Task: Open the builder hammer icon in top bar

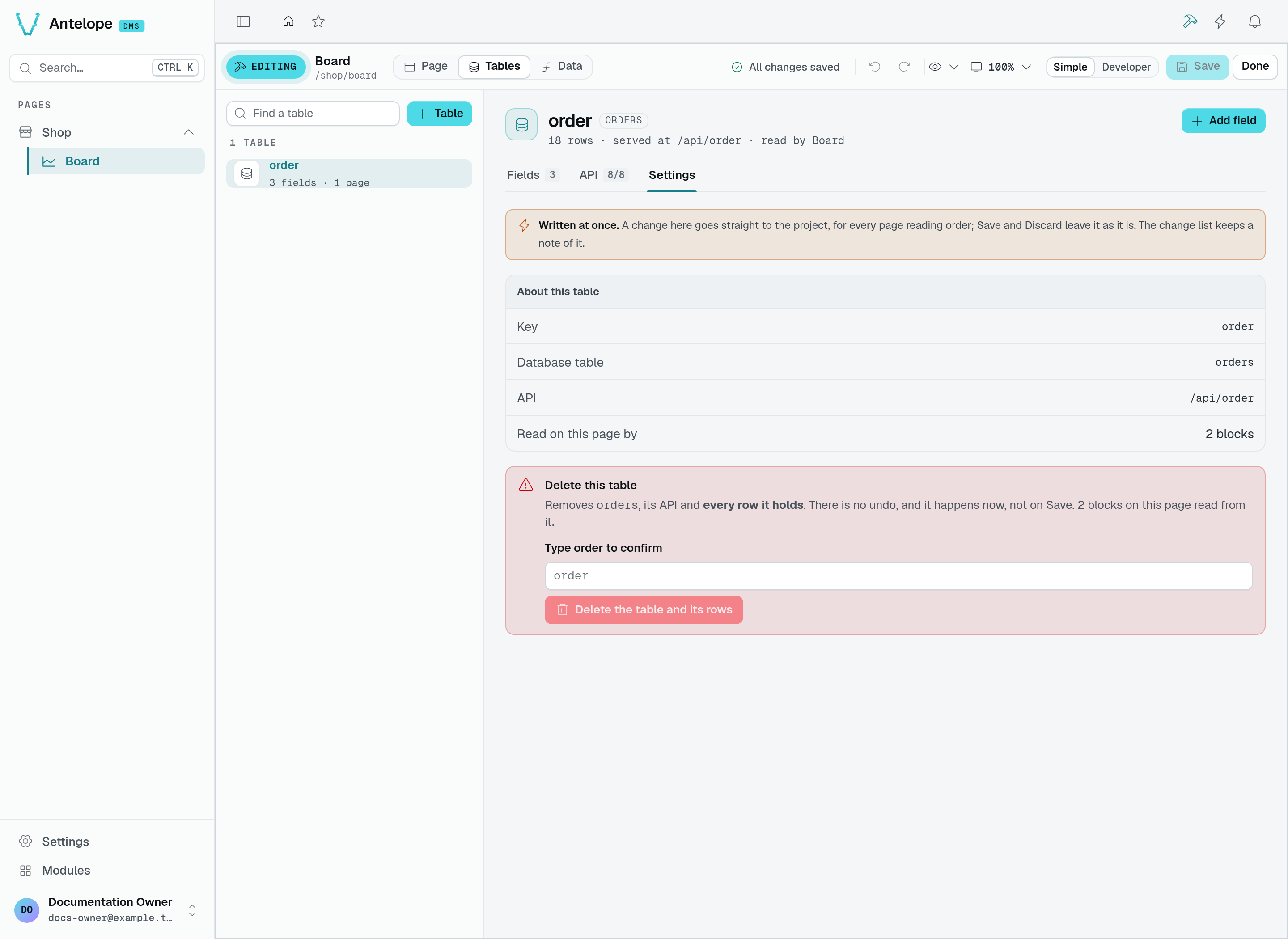Action: point(1190,21)
